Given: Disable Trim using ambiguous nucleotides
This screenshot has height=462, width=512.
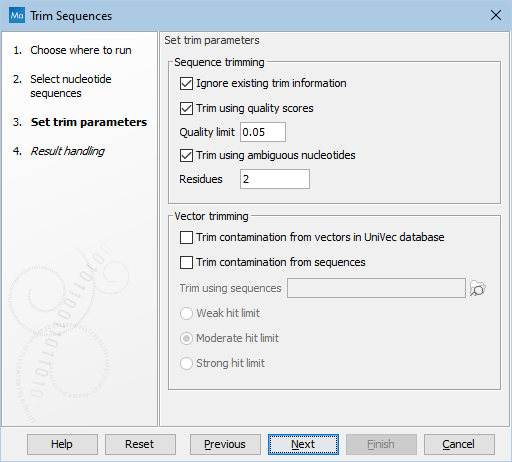Looking at the screenshot, I should (x=186, y=155).
